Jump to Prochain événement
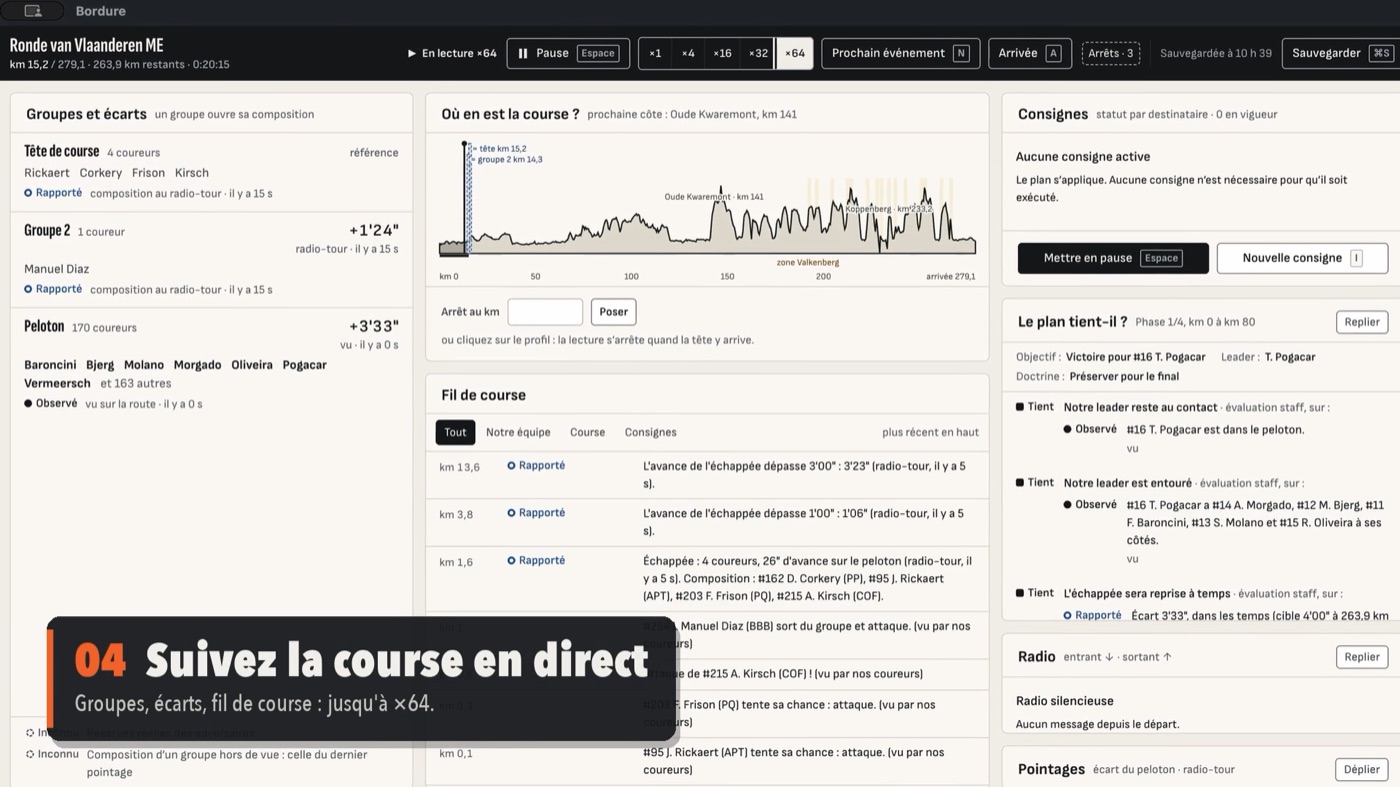 (x=900, y=53)
